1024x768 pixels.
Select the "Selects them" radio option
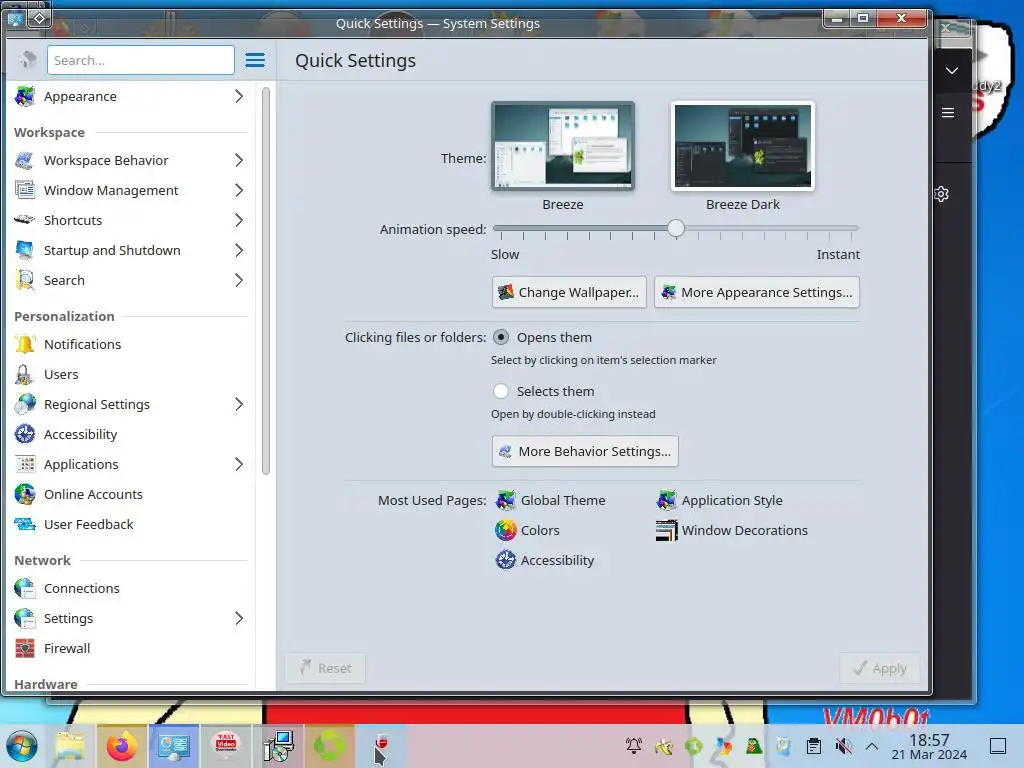tap(501, 391)
